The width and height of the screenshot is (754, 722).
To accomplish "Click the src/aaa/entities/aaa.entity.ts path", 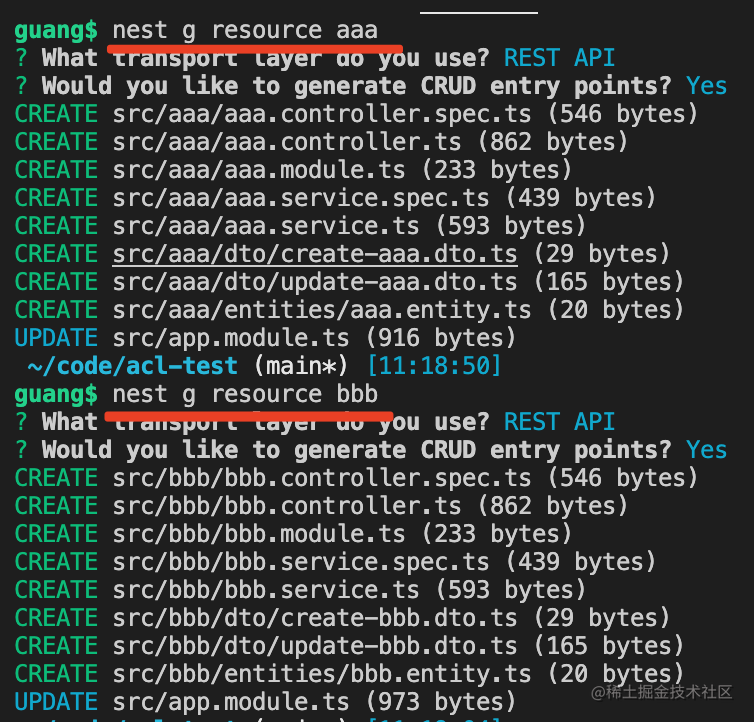I will tap(322, 310).
